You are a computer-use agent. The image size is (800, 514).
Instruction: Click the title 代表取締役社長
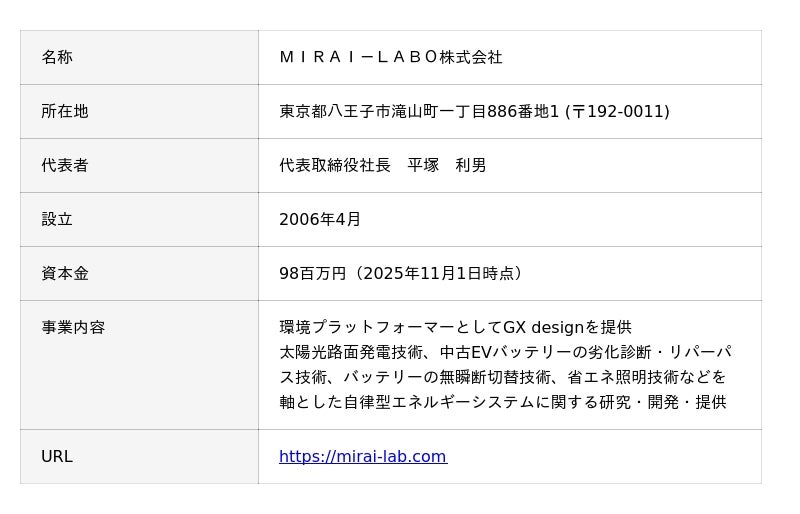pos(335,166)
